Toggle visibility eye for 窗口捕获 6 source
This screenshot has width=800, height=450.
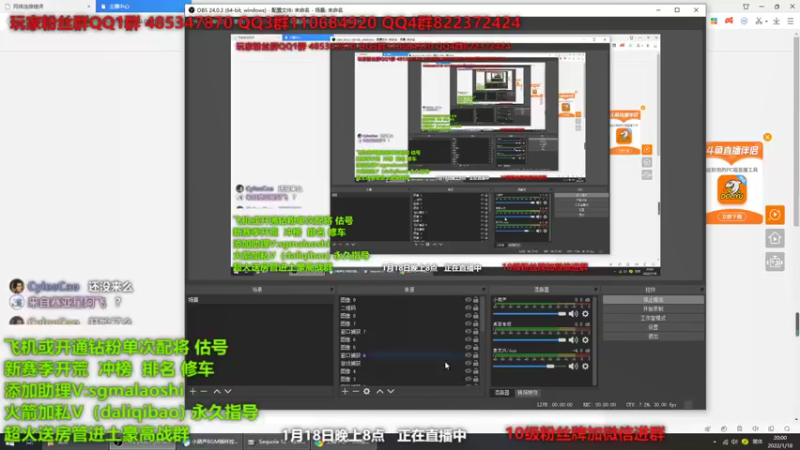[x=468, y=355]
